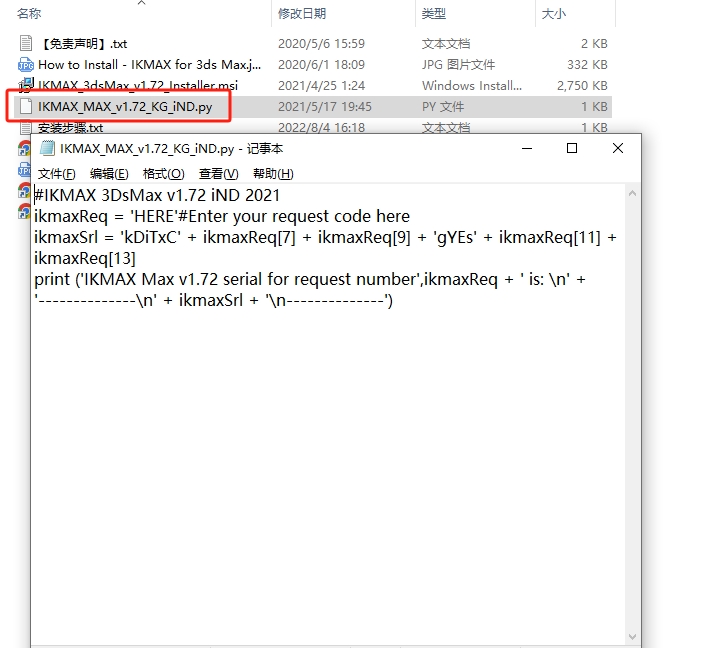706x648 pixels.
Task: Sort files by 类型 column header
Action: coord(434,14)
